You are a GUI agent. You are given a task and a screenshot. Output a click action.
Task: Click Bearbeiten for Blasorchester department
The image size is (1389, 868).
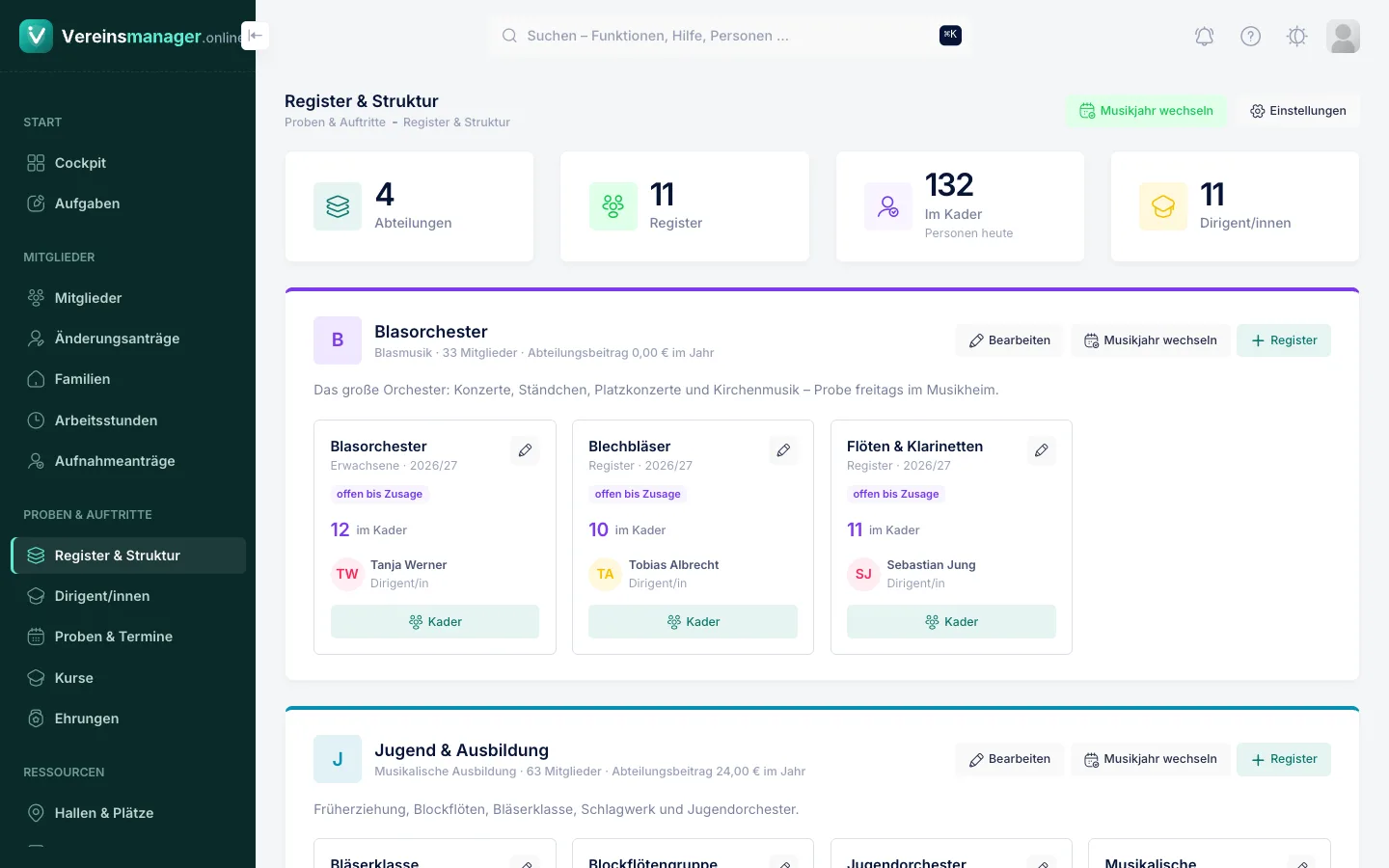coord(1009,340)
